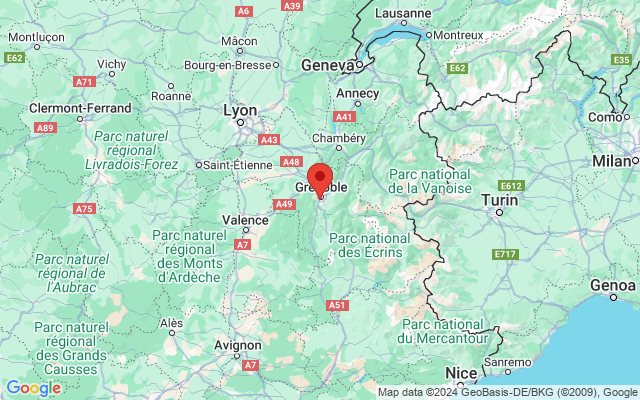Select the Lyon city label
The width and height of the screenshot is (640, 400).
(x=240, y=111)
